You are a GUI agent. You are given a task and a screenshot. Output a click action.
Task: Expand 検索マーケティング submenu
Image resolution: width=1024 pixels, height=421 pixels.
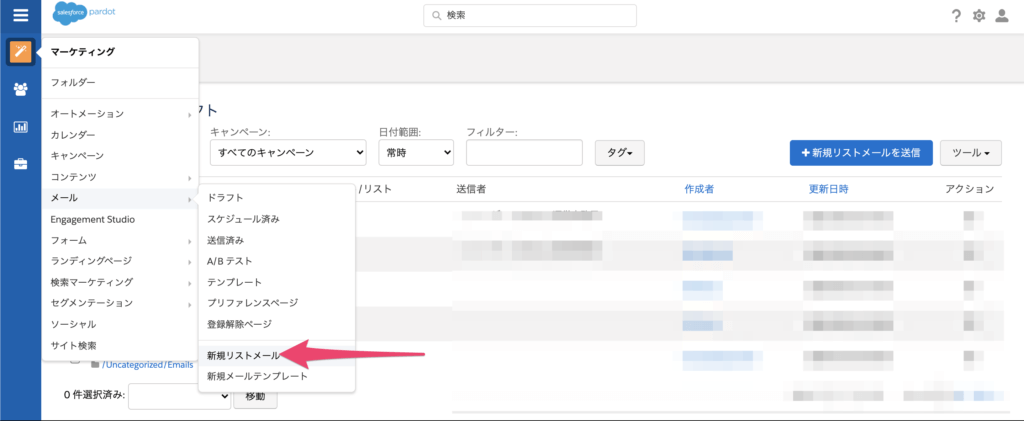pos(120,282)
